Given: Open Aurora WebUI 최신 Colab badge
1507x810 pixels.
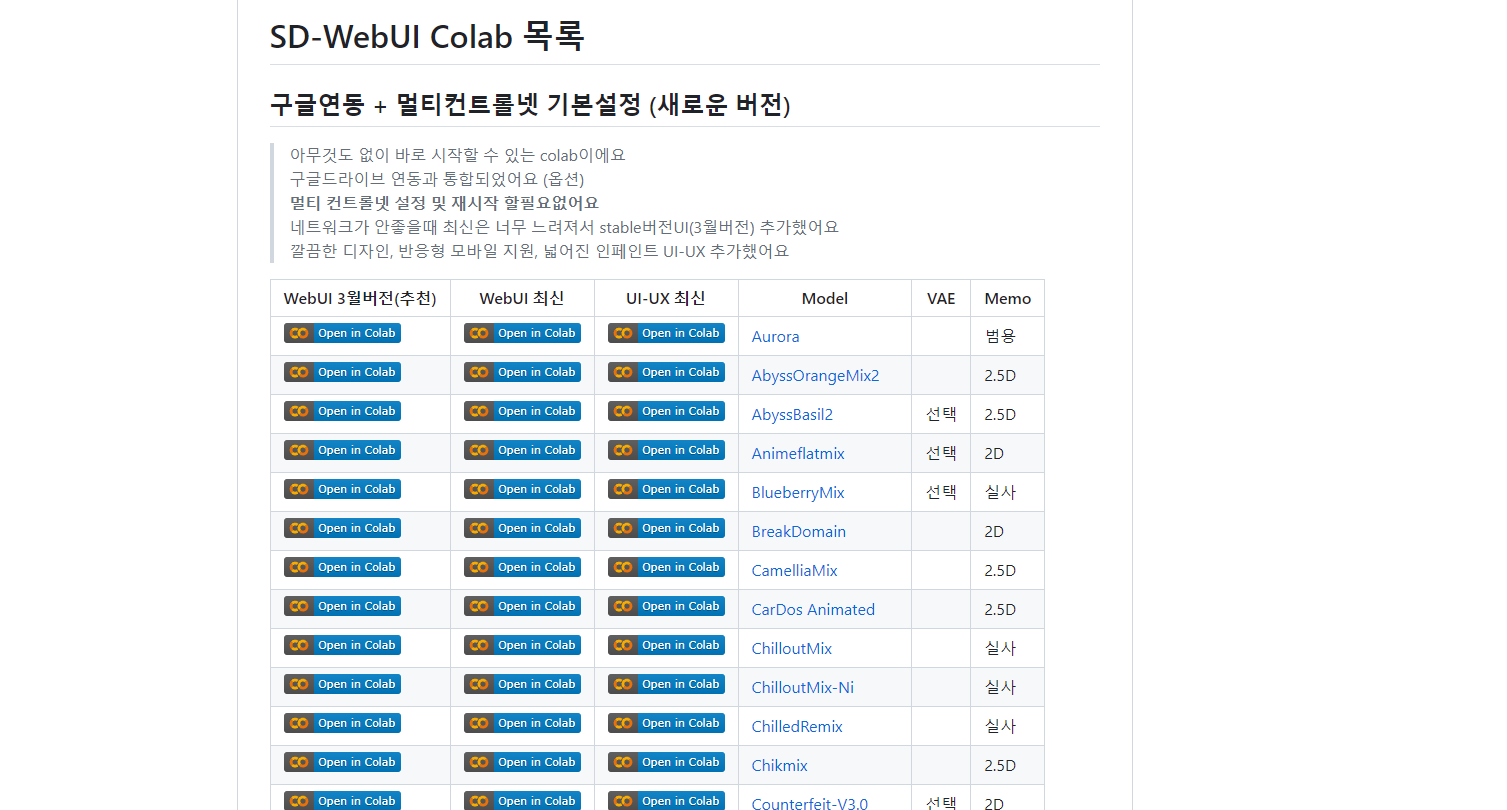Looking at the screenshot, I should point(522,333).
